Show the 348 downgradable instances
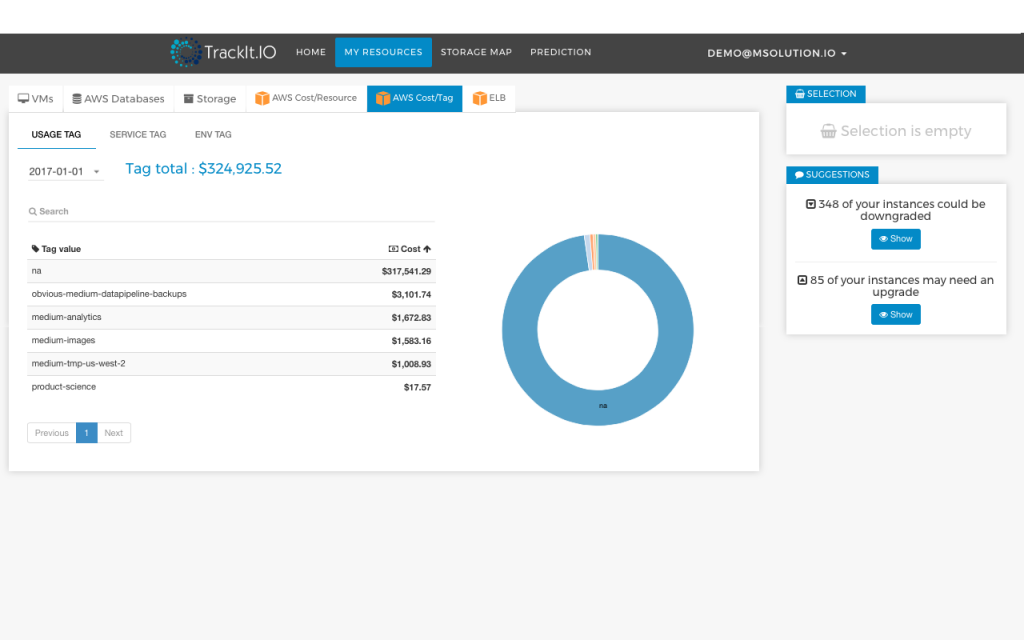Image resolution: width=1024 pixels, height=640 pixels. (x=895, y=238)
